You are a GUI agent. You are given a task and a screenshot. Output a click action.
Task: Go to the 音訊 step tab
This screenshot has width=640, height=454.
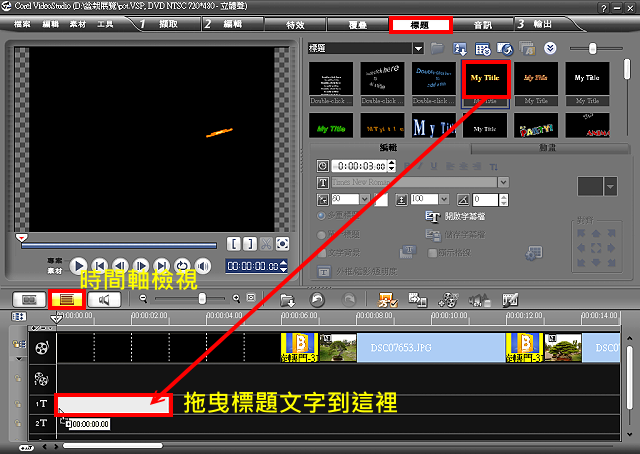(x=483, y=25)
